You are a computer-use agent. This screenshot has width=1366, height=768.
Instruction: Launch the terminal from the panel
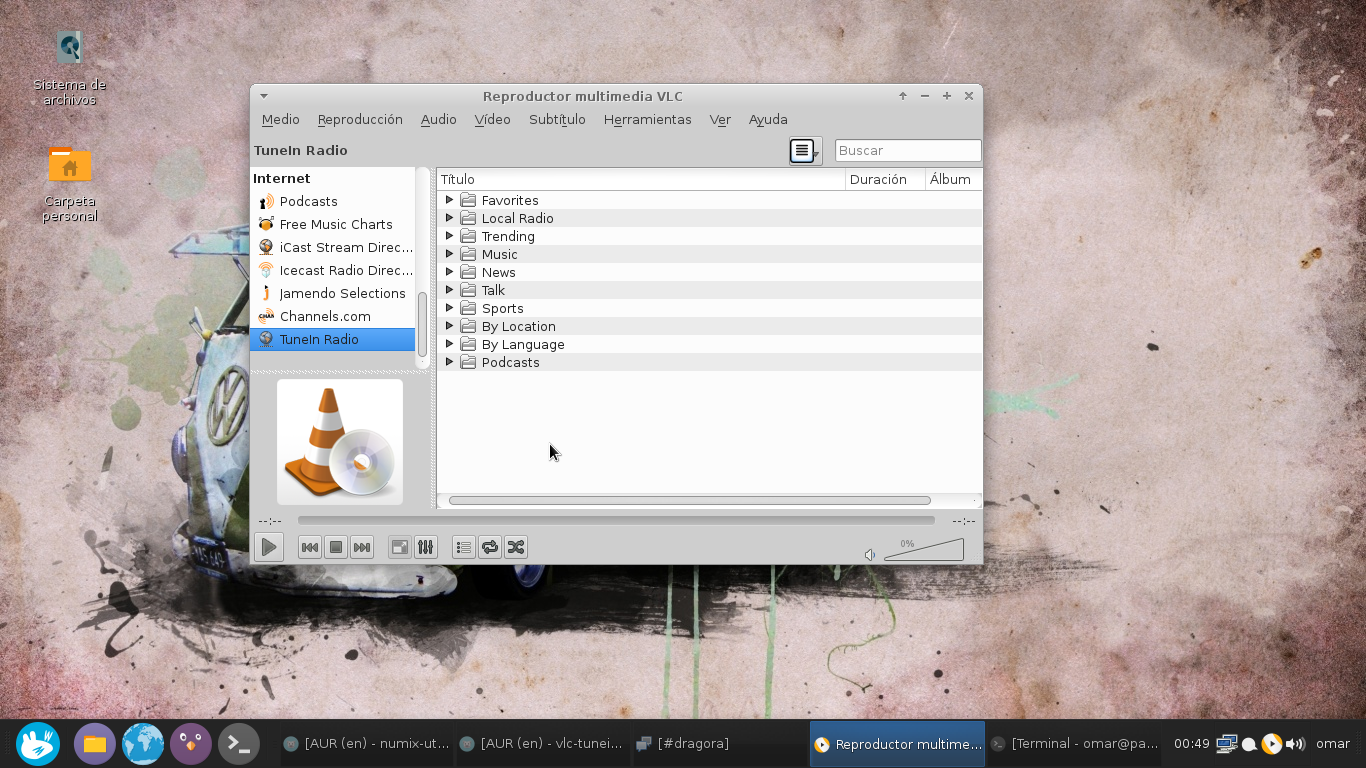tap(239, 744)
